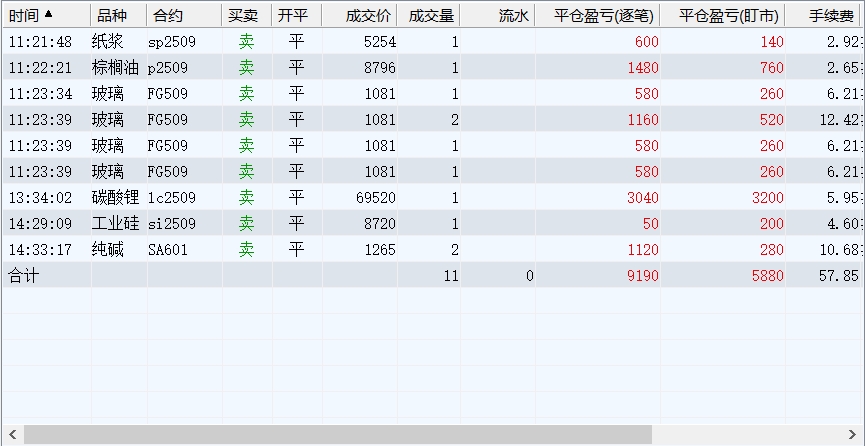Click the fee value 10.68

click(840, 249)
